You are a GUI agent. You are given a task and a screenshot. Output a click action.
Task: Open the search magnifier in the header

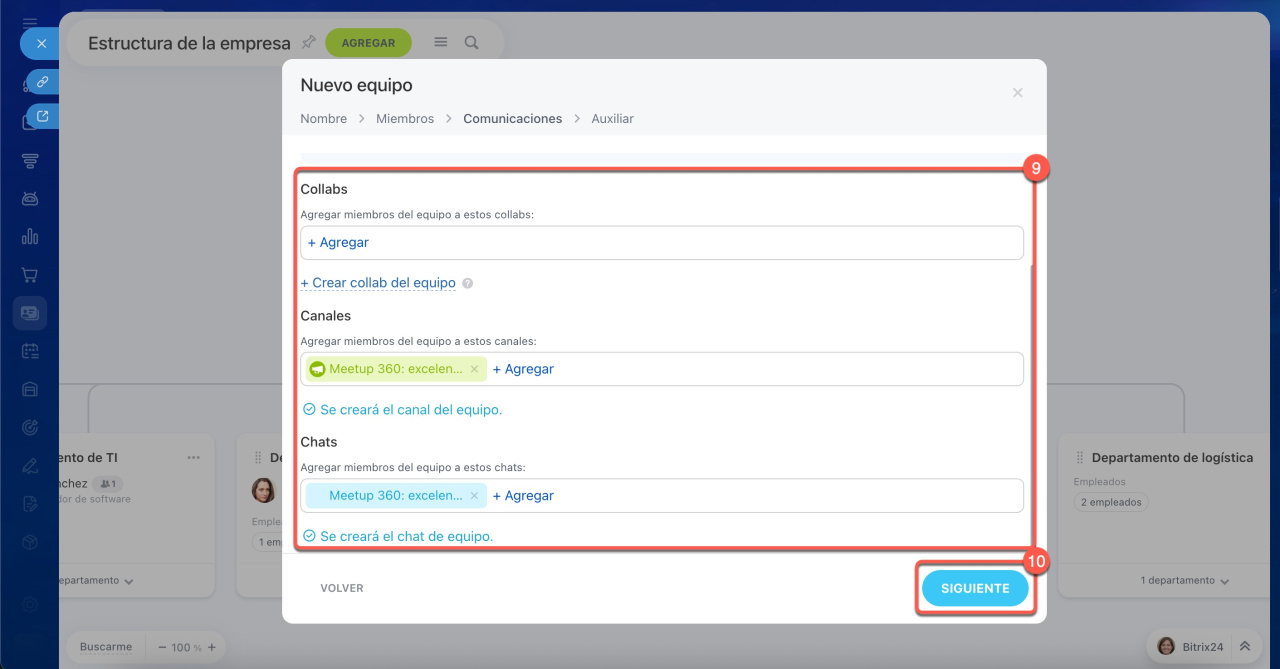(x=471, y=43)
